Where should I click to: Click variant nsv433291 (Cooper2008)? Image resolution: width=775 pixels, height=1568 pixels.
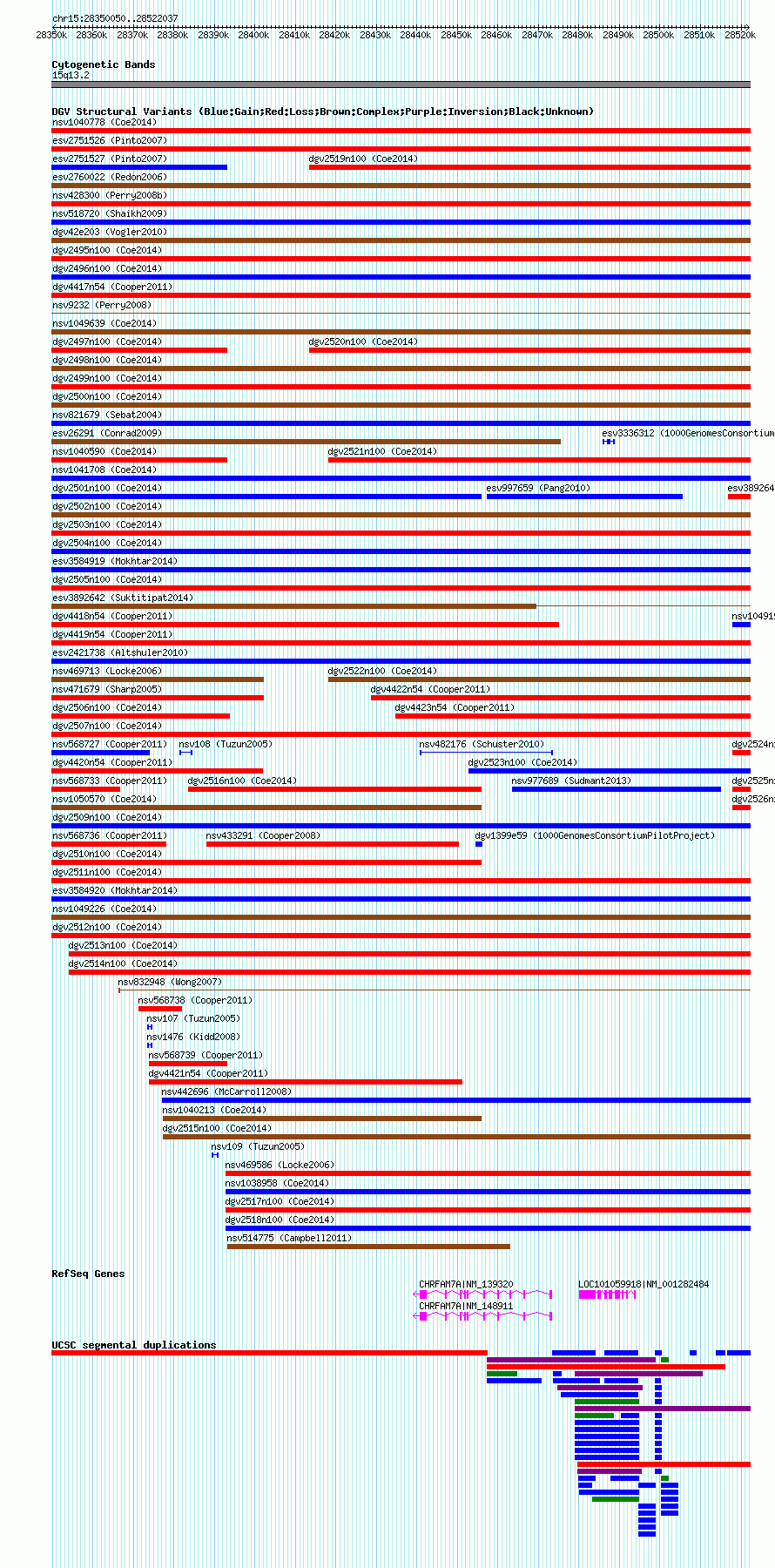[x=263, y=836]
